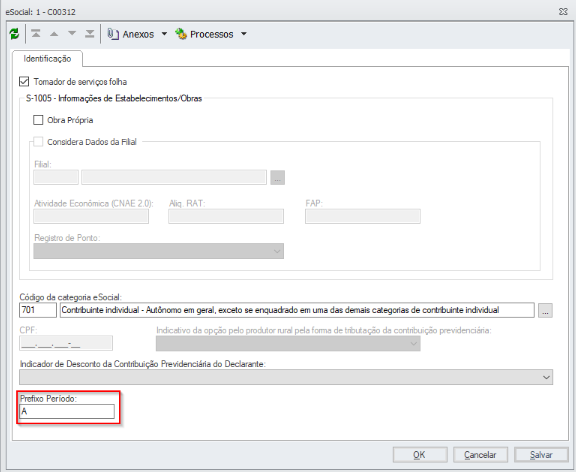Click the Filial code field
The height and width of the screenshot is (472, 576).
[x=56, y=177]
